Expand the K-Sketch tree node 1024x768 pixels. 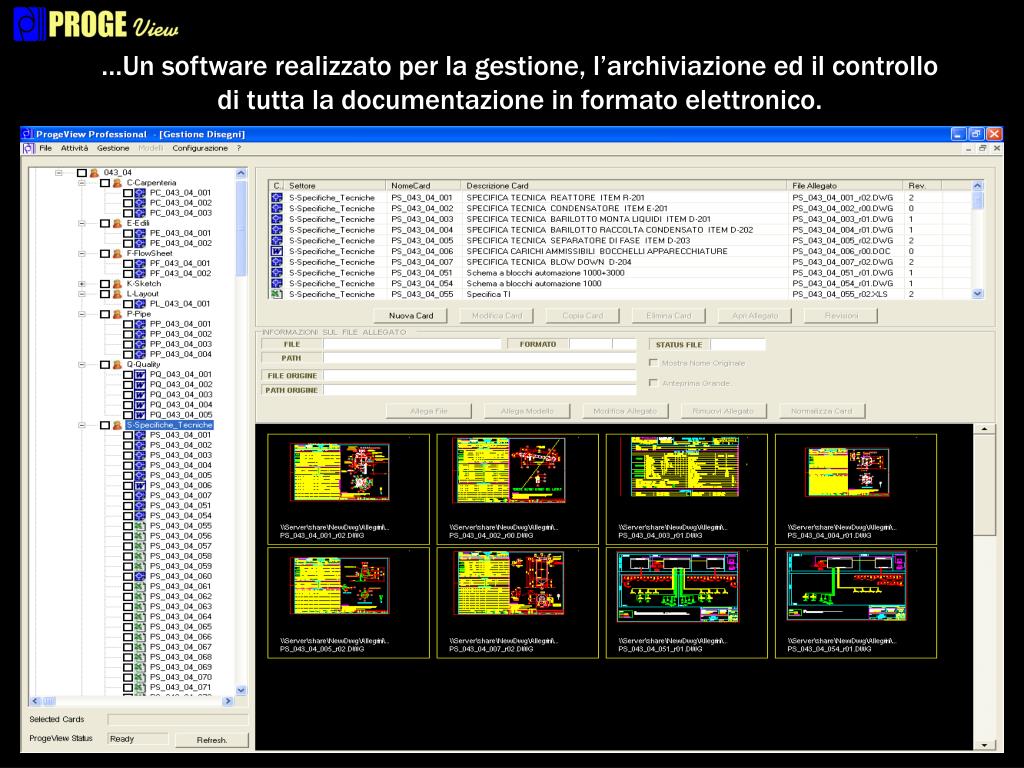pos(82,283)
